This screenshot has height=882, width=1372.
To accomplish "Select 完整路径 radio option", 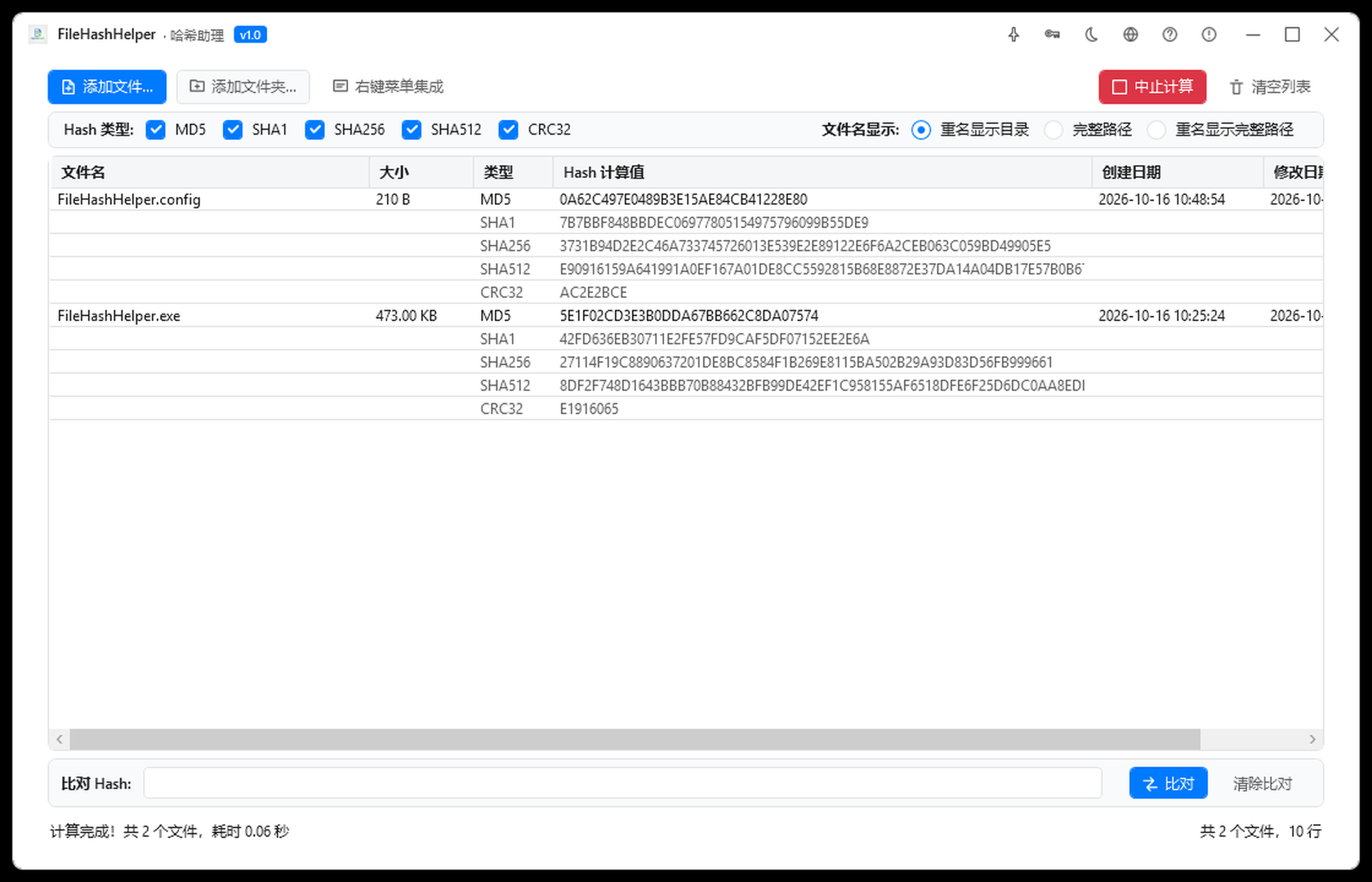I will tap(1053, 130).
